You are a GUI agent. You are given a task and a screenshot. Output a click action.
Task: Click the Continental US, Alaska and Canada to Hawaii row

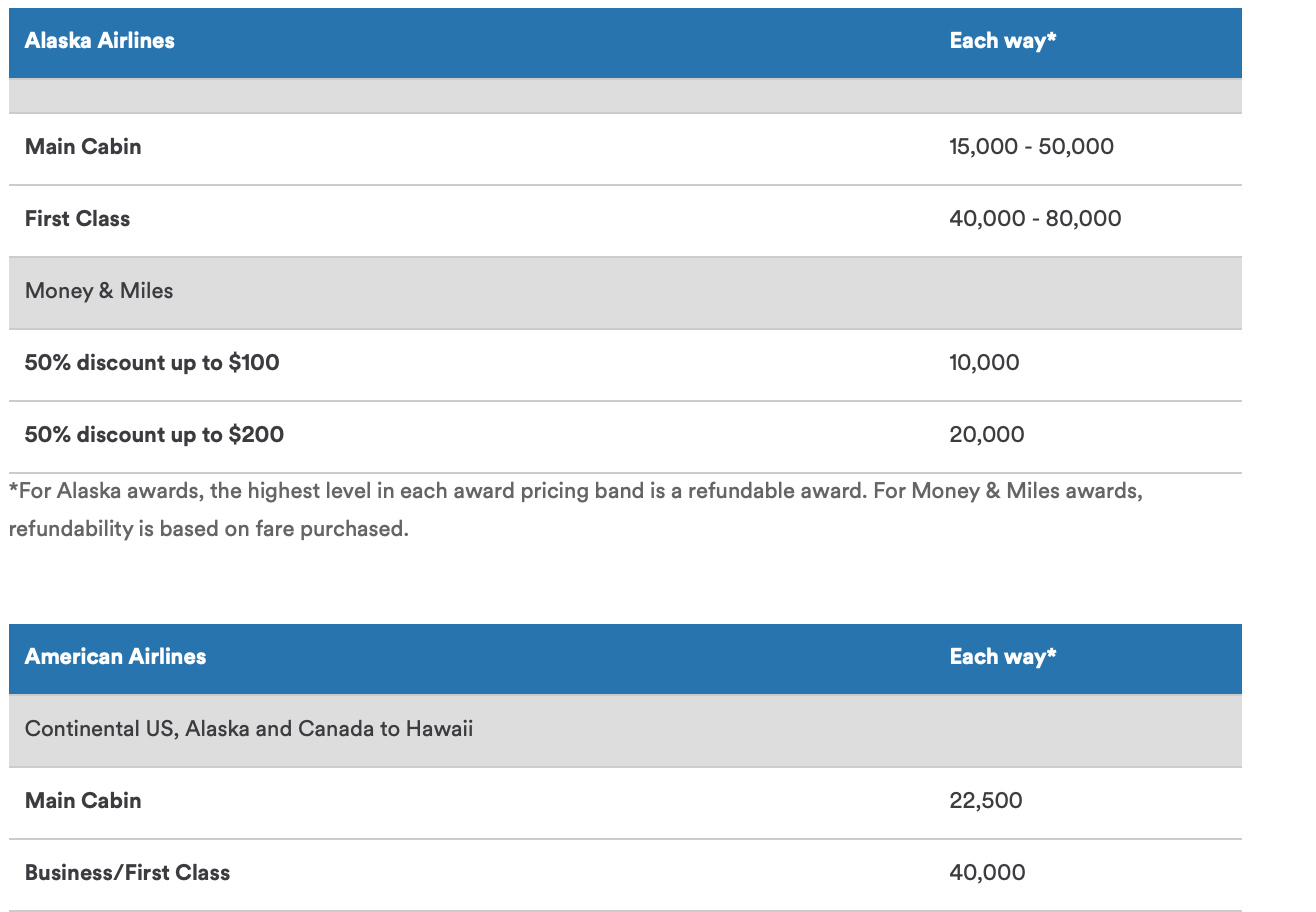(x=249, y=729)
